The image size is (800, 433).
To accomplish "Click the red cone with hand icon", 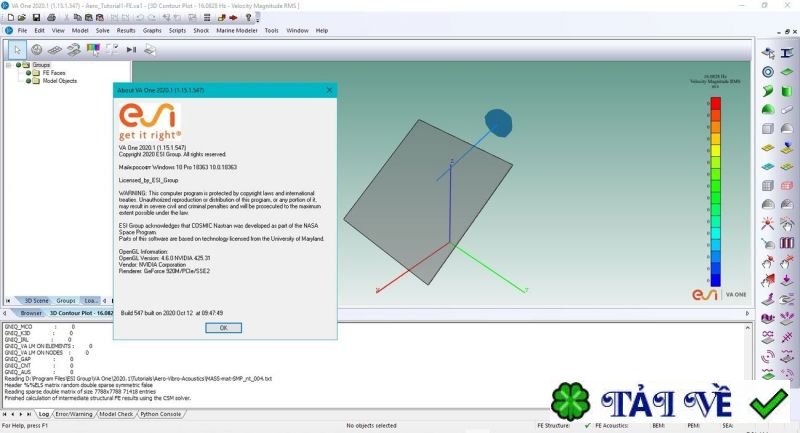I will click(768, 280).
